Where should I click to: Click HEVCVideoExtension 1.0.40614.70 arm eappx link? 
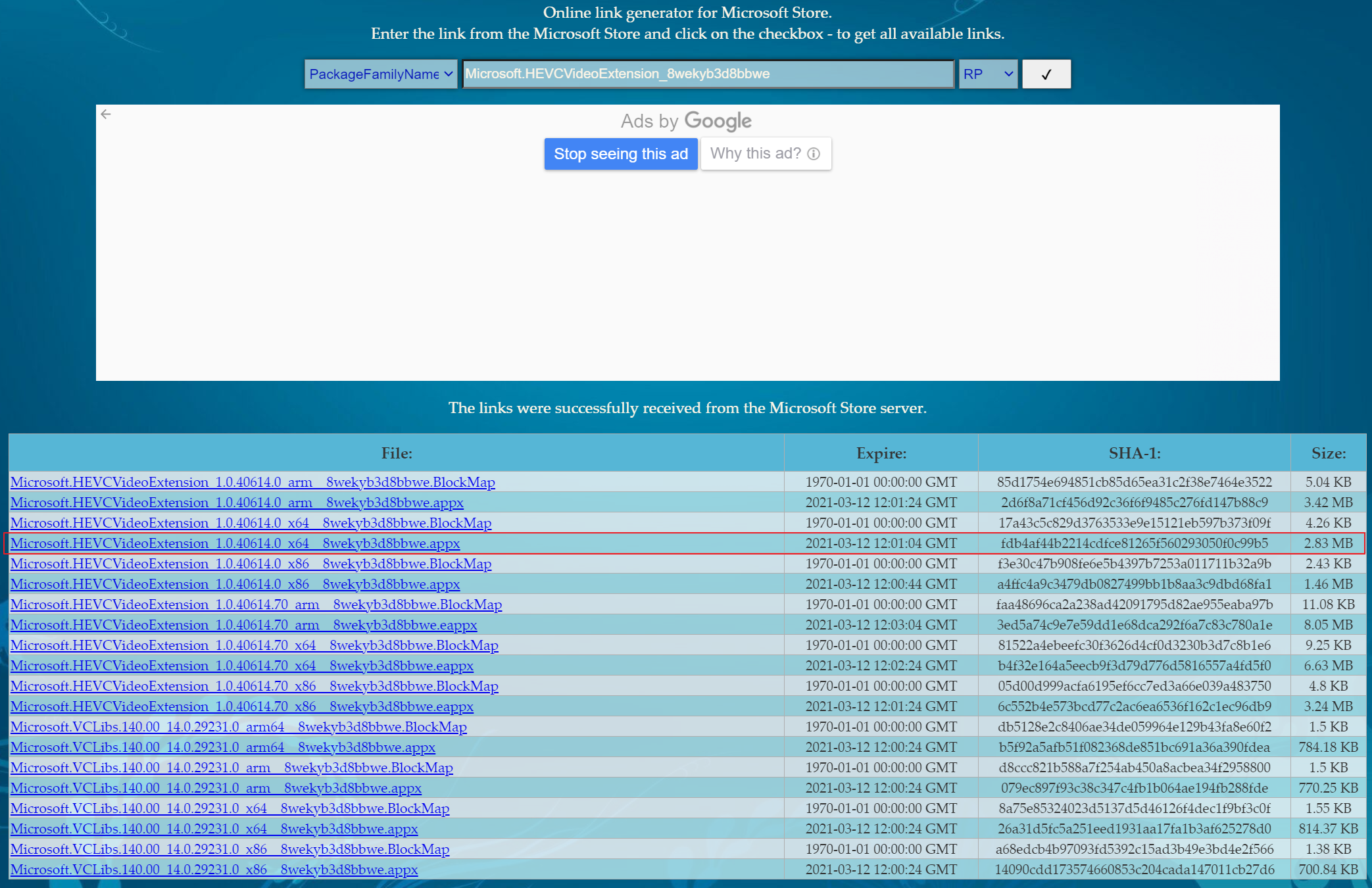pos(243,625)
